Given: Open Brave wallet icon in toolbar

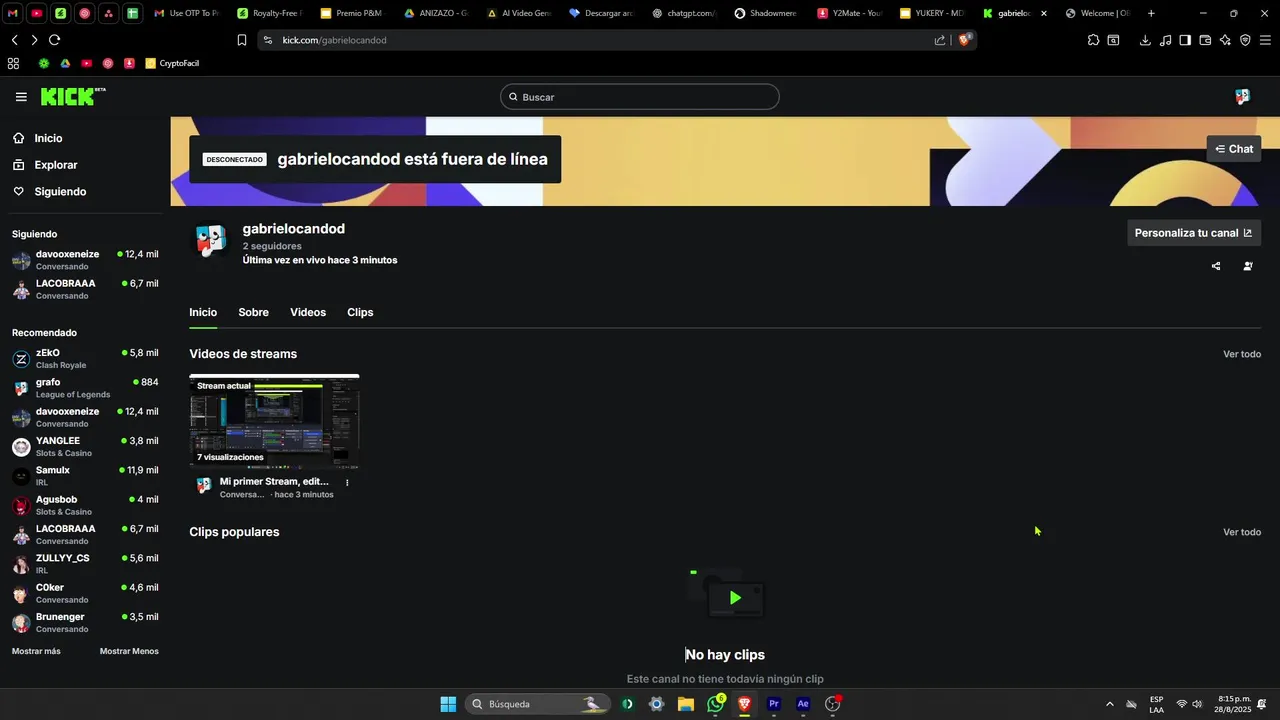Looking at the screenshot, I should click(x=1205, y=40).
